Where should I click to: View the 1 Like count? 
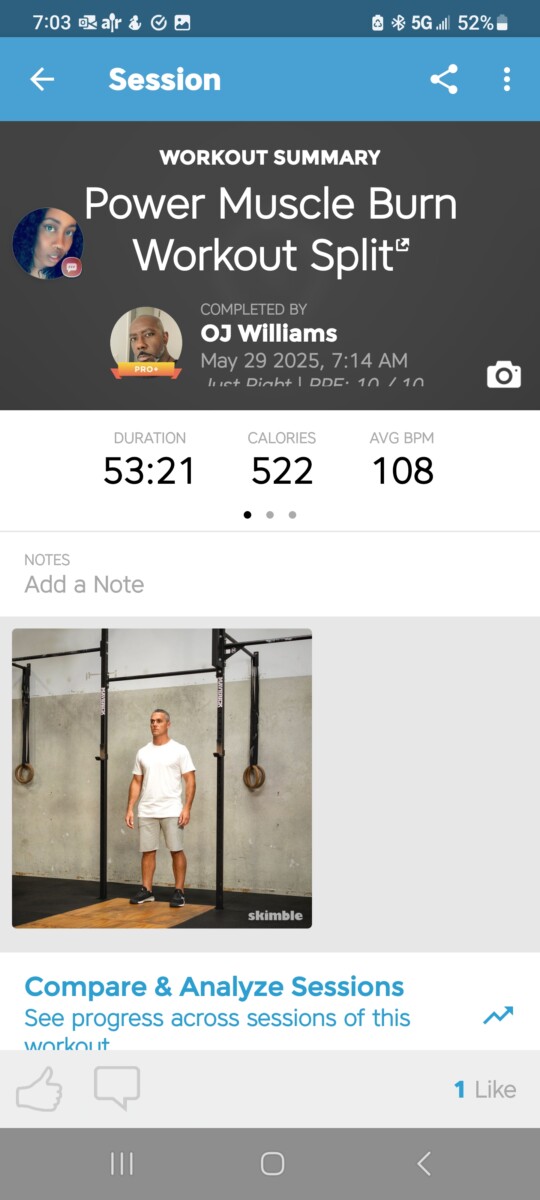point(485,1089)
